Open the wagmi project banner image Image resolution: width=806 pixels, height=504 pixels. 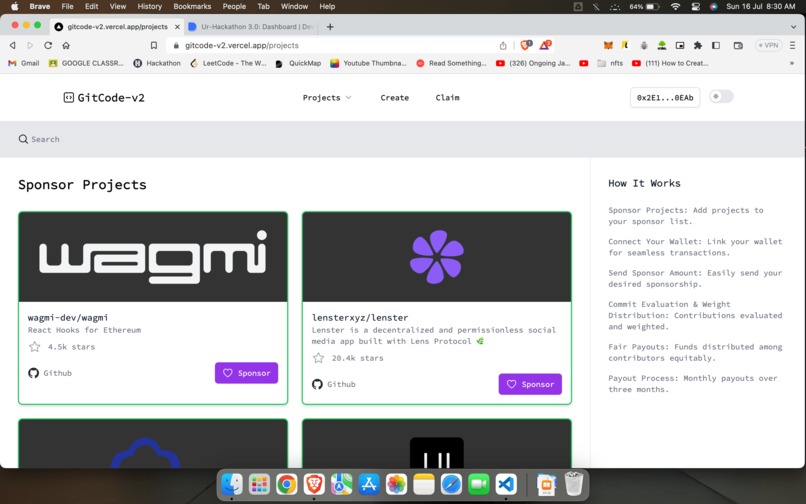coord(153,257)
